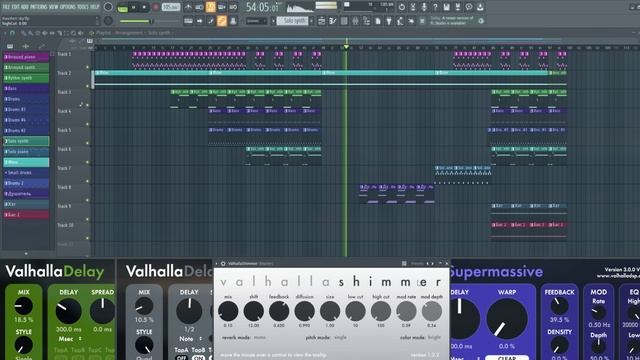Toggle typing keyboard to piano icon
Image resolution: width=640 pixels, height=360 pixels.
click(x=188, y=21)
